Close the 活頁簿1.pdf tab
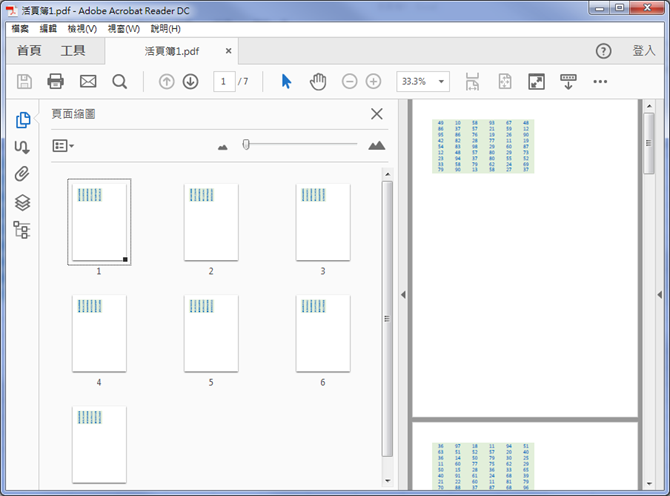Image resolution: width=670 pixels, height=496 pixels. coord(229,51)
